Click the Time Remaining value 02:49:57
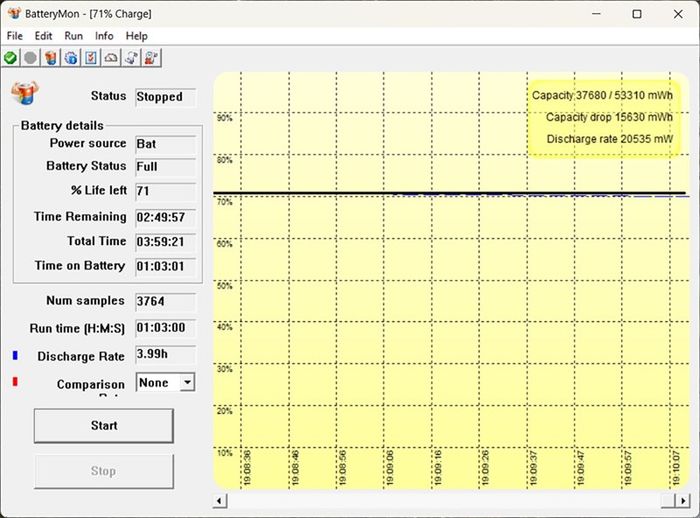 tap(165, 217)
